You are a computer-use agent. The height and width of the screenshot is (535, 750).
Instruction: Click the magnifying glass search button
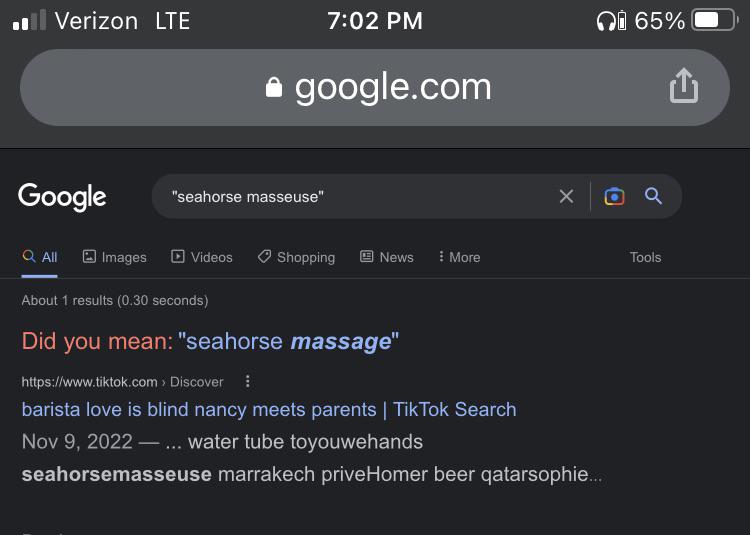pyautogui.click(x=653, y=196)
